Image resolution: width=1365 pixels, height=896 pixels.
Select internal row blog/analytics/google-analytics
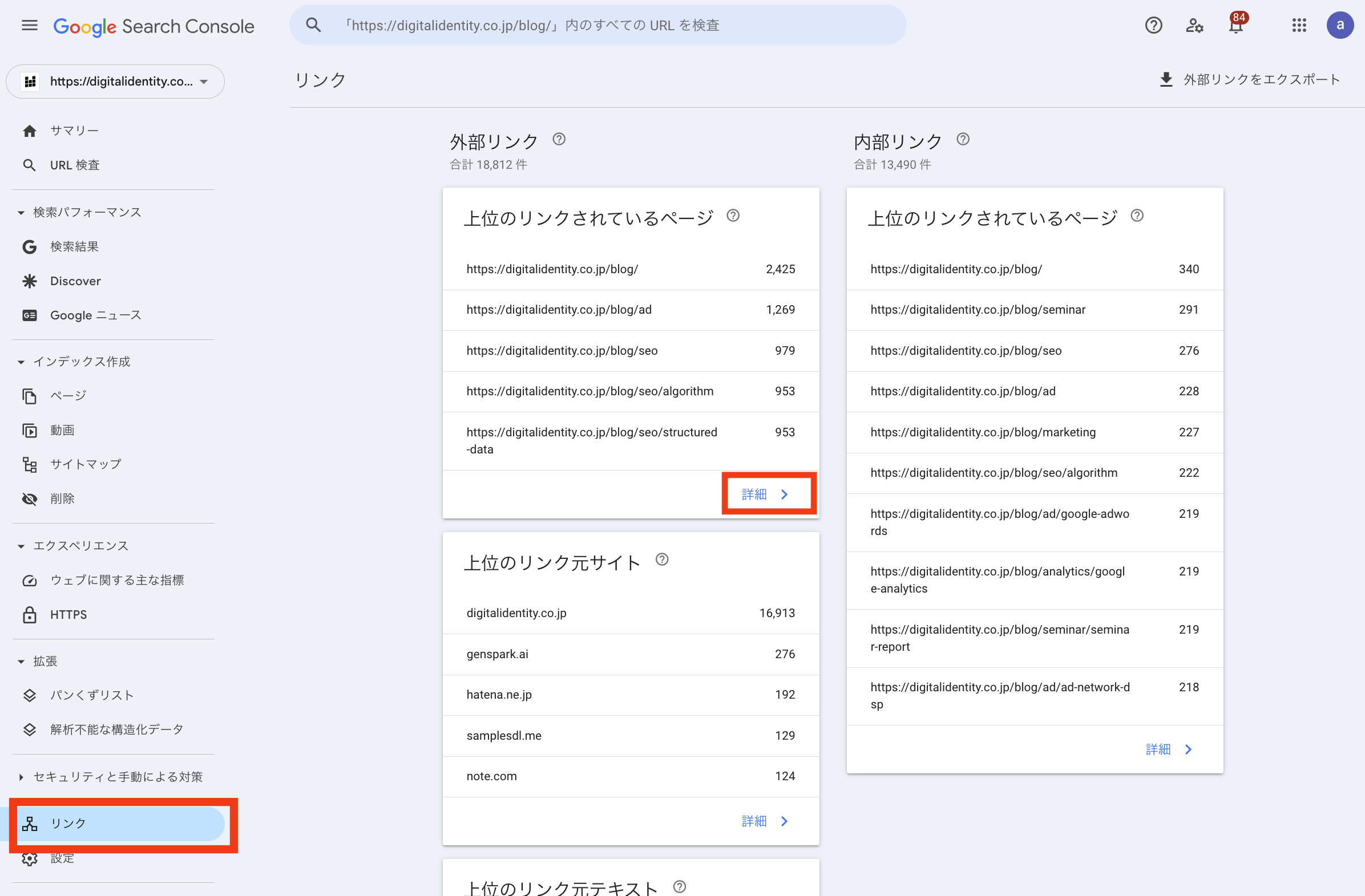tap(1034, 580)
